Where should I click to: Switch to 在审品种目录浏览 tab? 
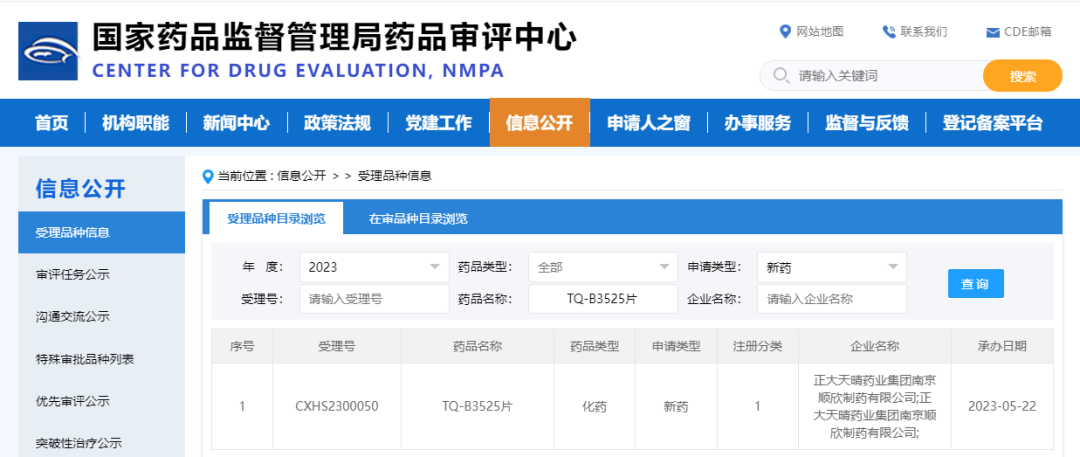[418, 218]
